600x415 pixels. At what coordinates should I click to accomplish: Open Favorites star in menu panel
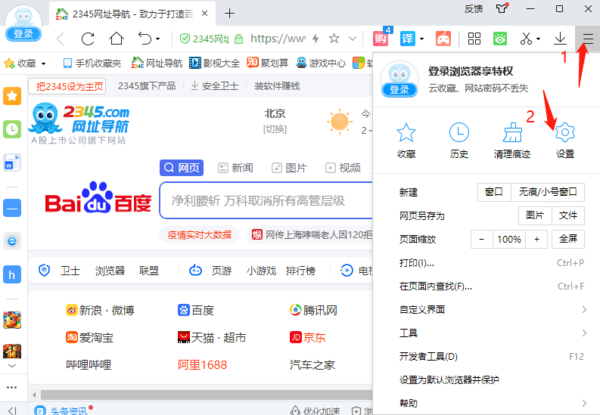click(x=406, y=137)
